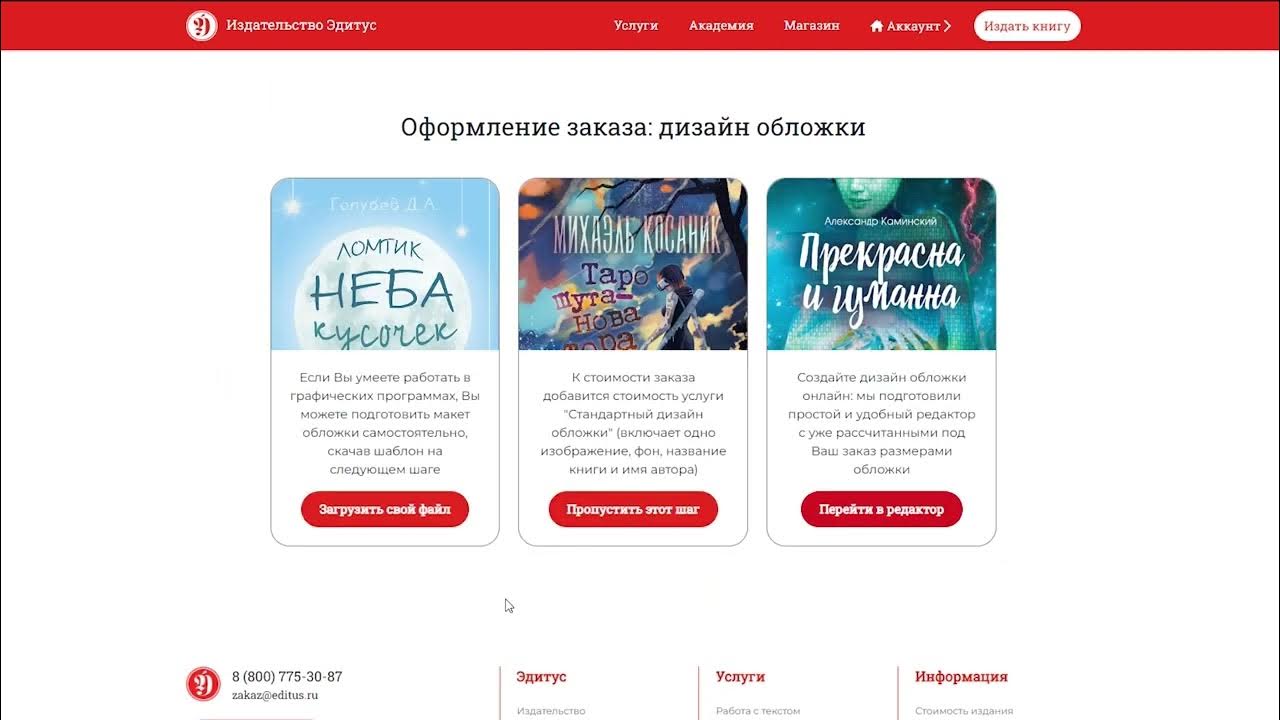Open the Работа с текстом footer link
This screenshot has width=1280, height=720.
point(758,711)
